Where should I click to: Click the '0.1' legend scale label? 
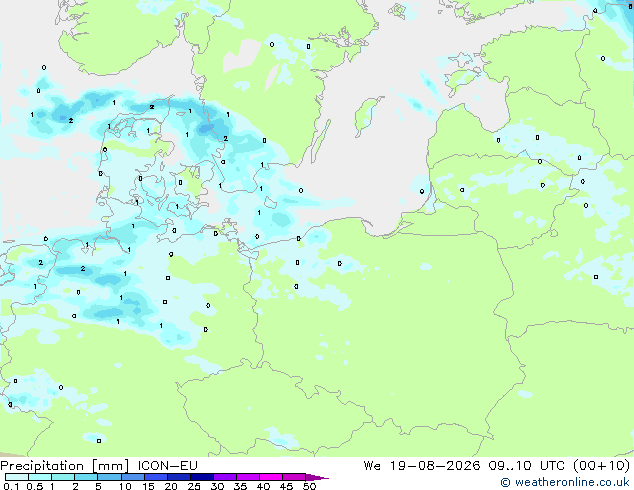[11, 486]
